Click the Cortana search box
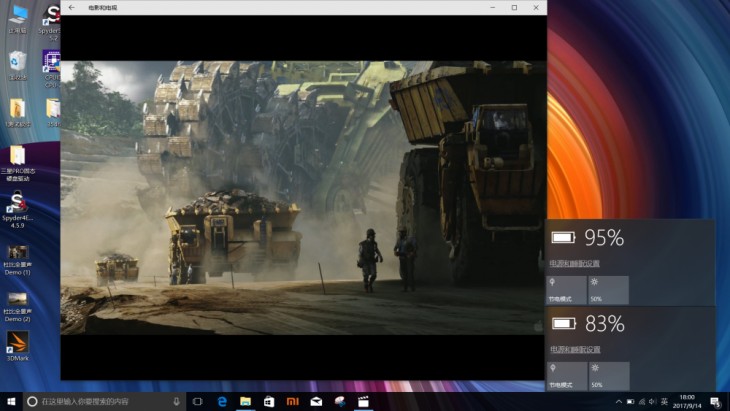 tap(100, 401)
